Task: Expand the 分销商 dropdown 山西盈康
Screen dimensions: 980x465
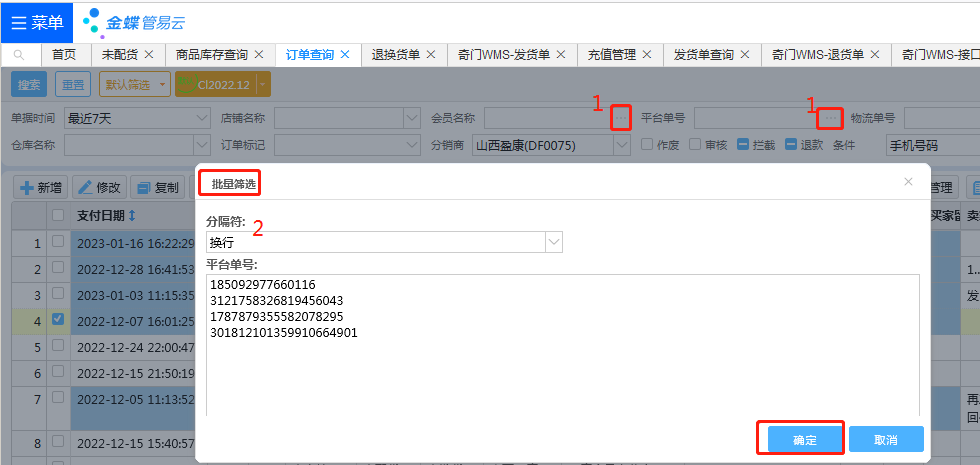Action: [621, 145]
